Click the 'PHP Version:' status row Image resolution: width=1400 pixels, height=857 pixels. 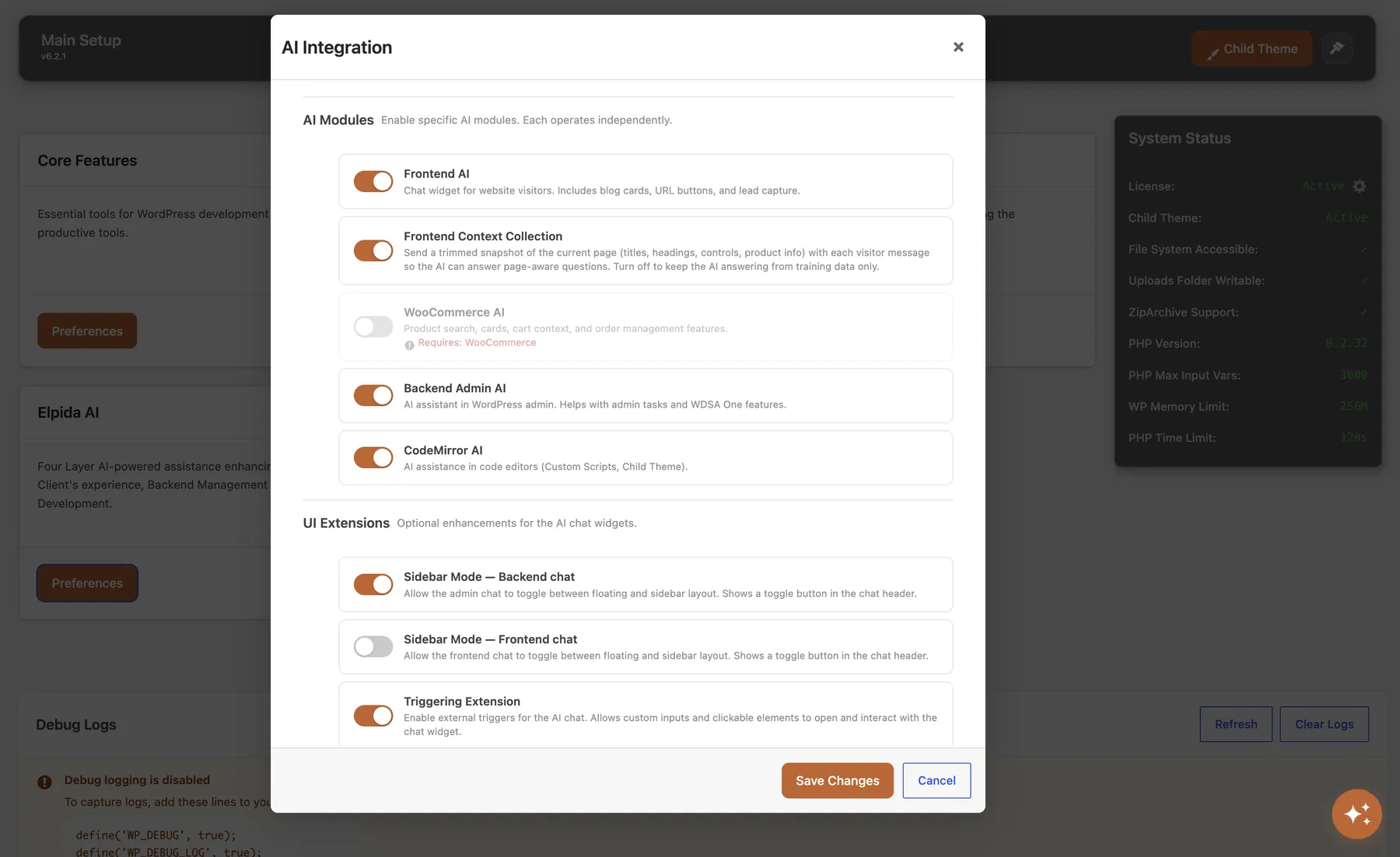pos(1248,344)
